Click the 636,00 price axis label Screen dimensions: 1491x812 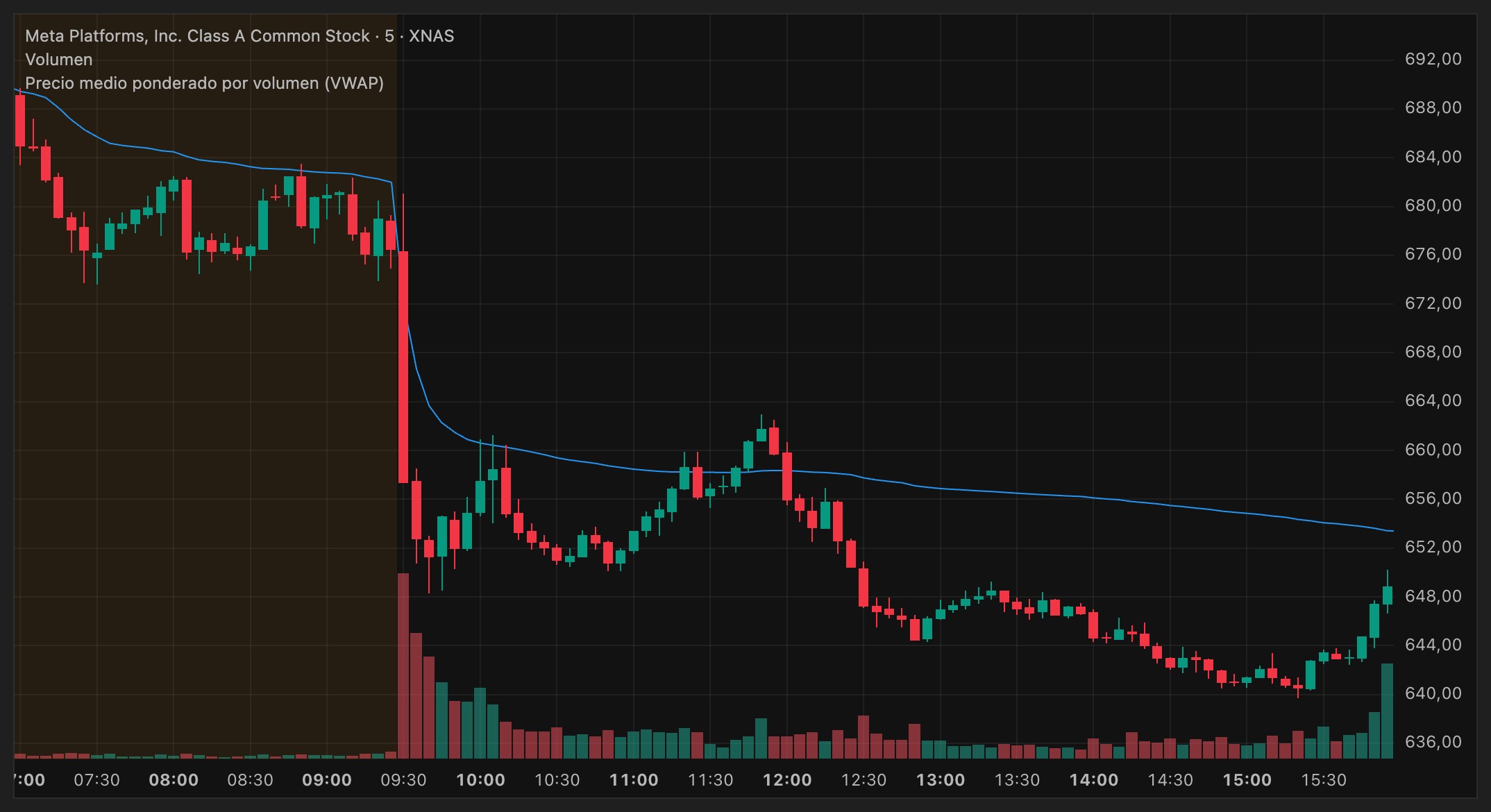tap(1433, 742)
